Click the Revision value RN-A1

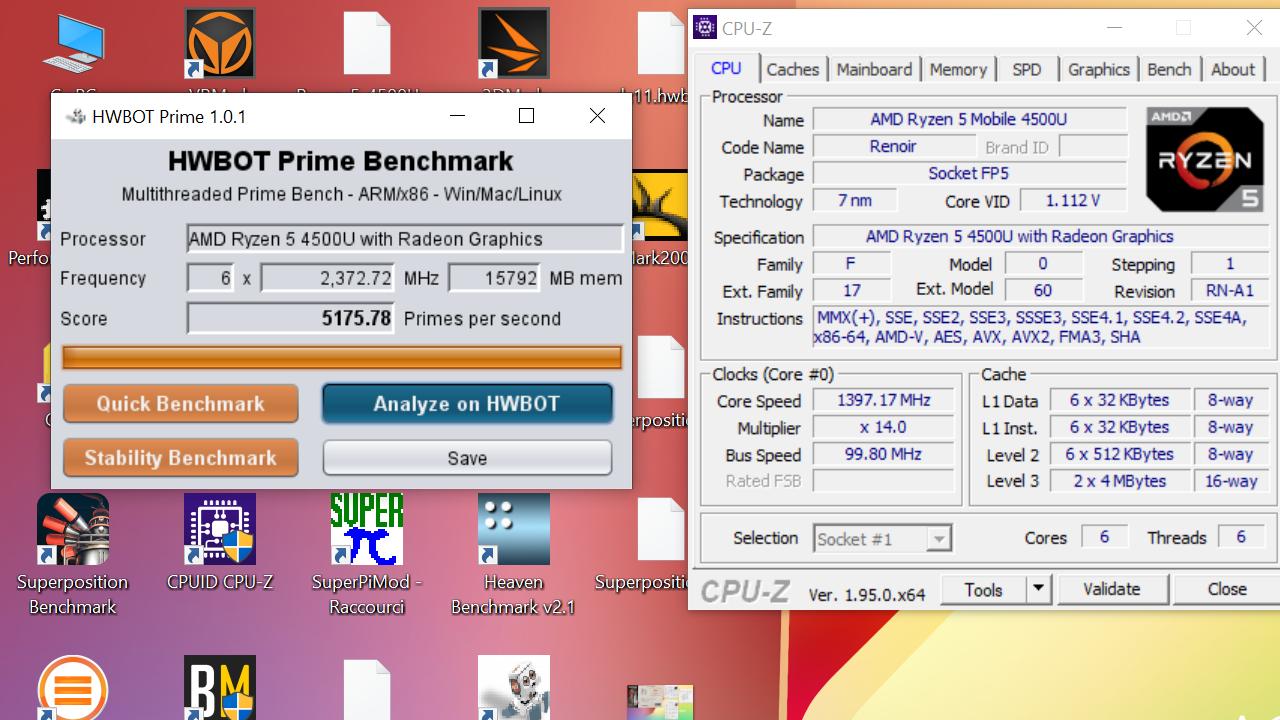(x=1230, y=291)
